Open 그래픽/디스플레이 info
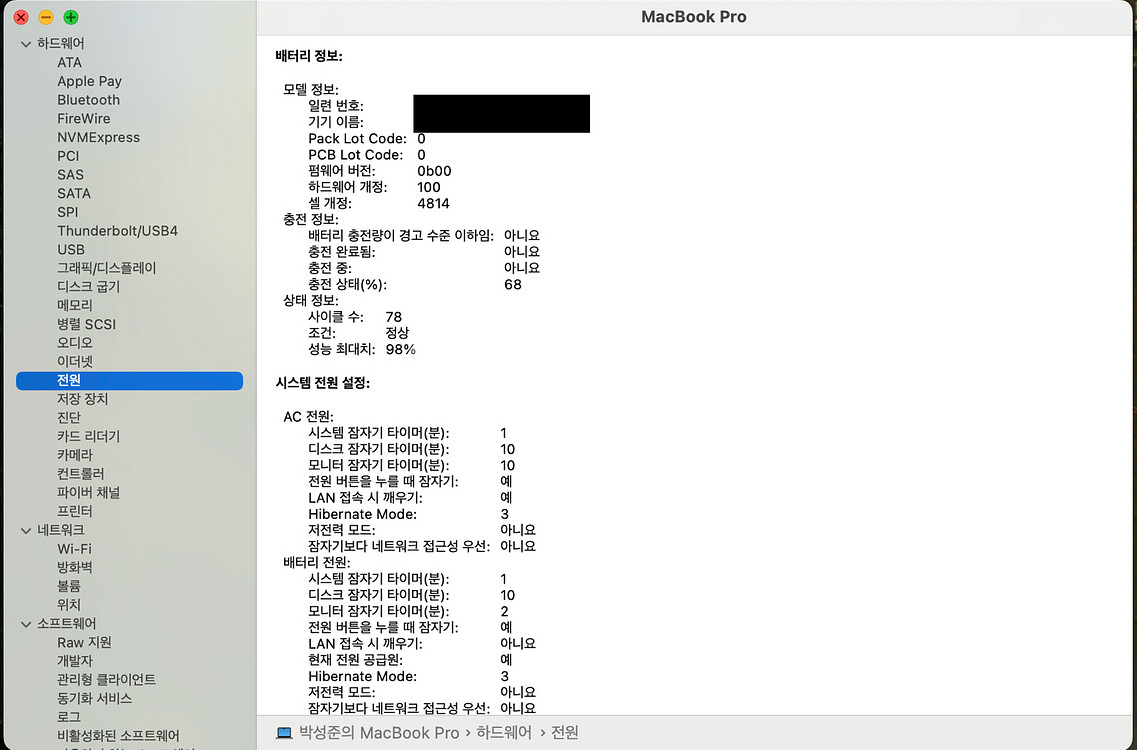 pos(107,268)
